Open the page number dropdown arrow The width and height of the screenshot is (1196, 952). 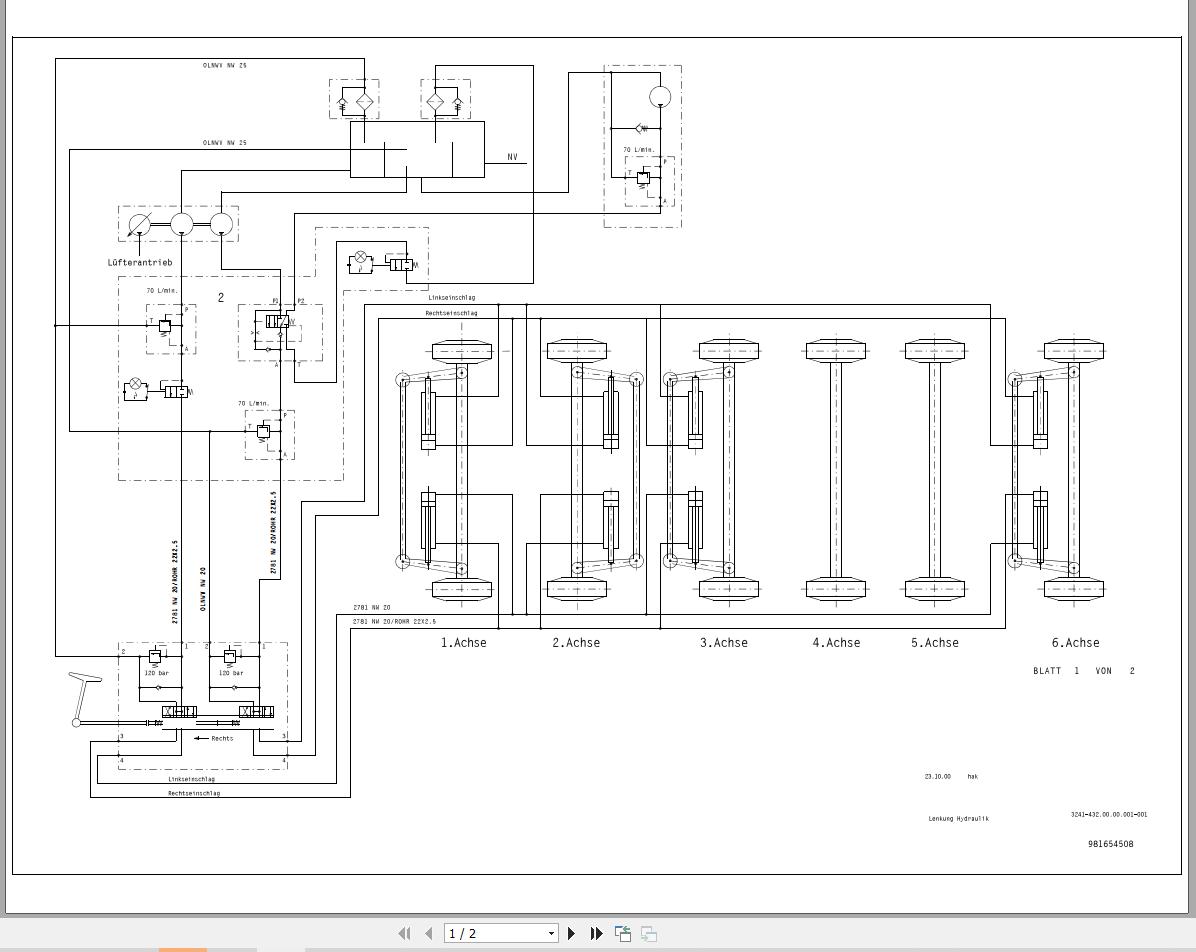[x=550, y=933]
